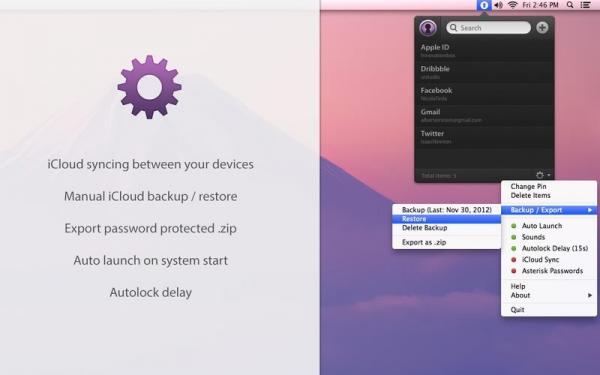The height and width of the screenshot is (375, 600).
Task: Open Spotlight search magnifier in menu bar
Action: (570, 5)
